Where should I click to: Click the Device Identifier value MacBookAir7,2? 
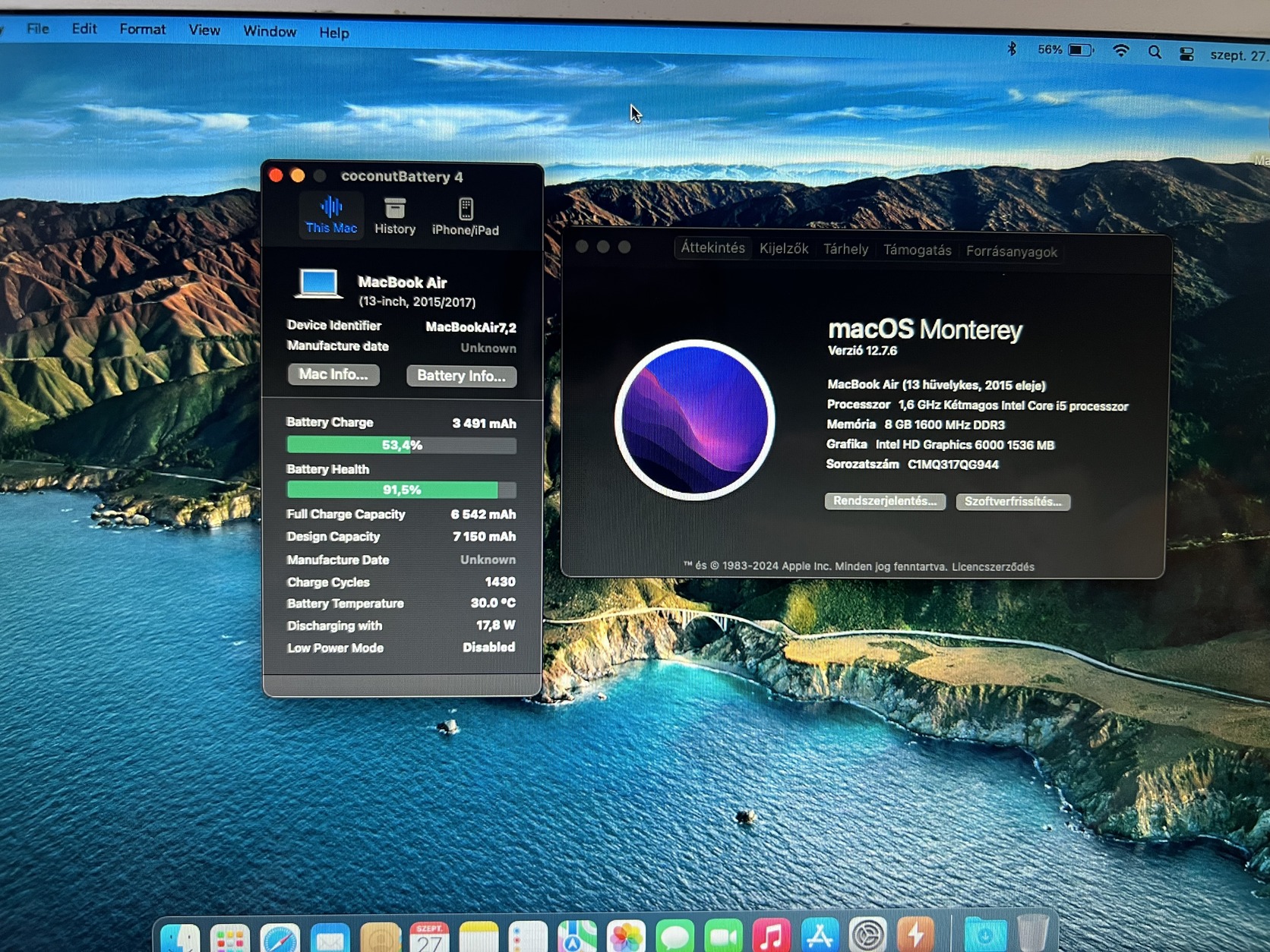coord(471,327)
